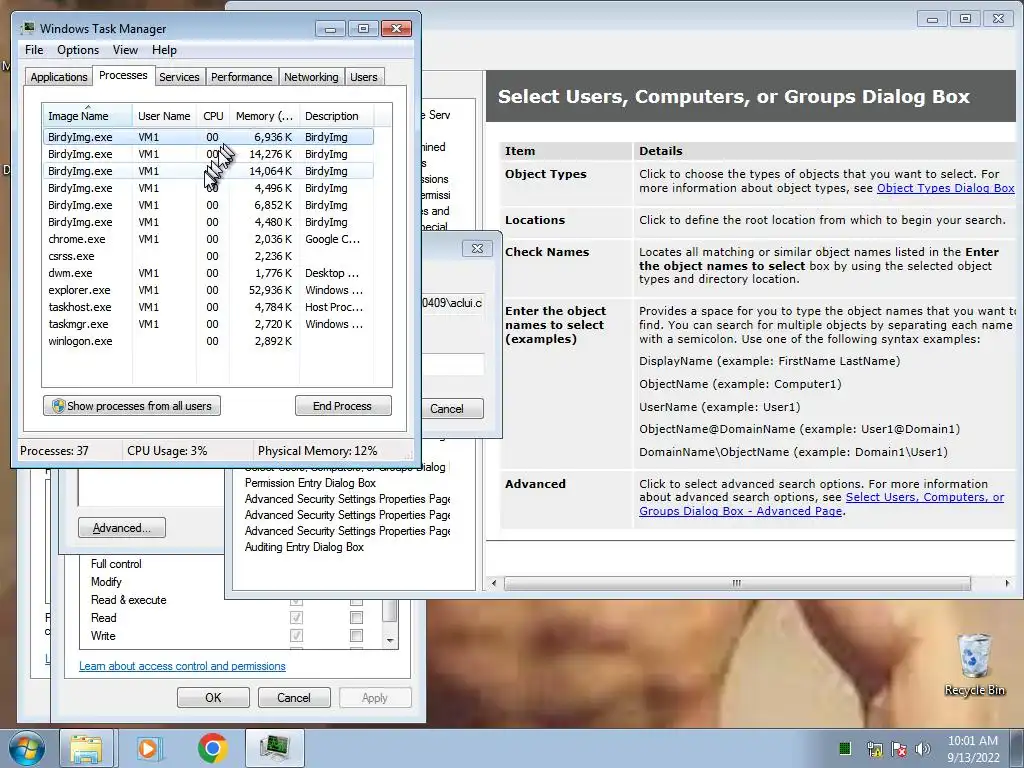This screenshot has width=1024, height=768.
Task: Switch to the Applications tab
Action: (59, 77)
